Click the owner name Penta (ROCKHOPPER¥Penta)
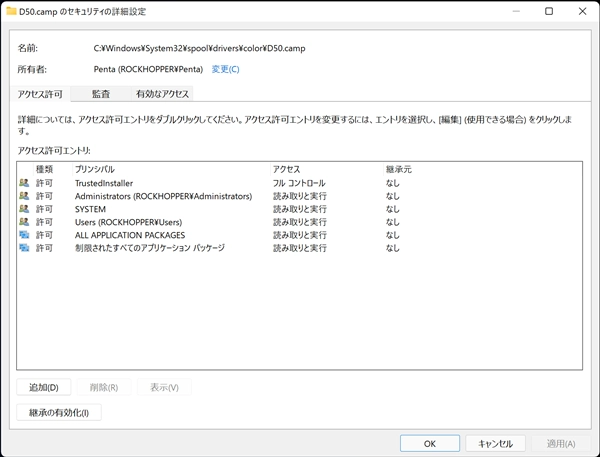The height and width of the screenshot is (457, 600). coord(148,69)
